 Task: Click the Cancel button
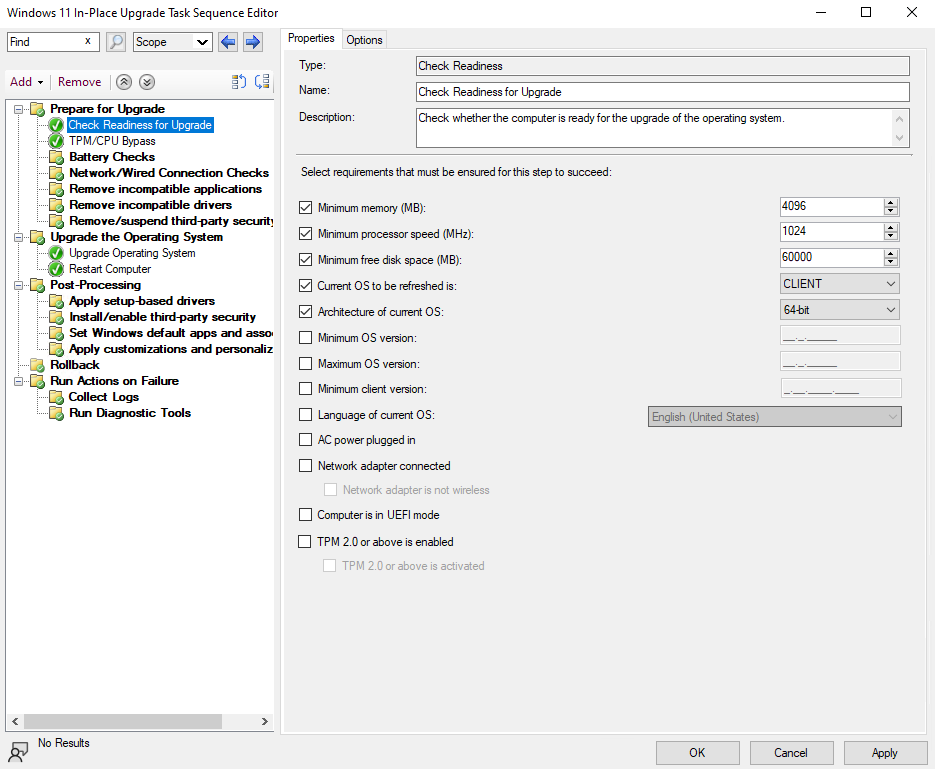[790, 753]
